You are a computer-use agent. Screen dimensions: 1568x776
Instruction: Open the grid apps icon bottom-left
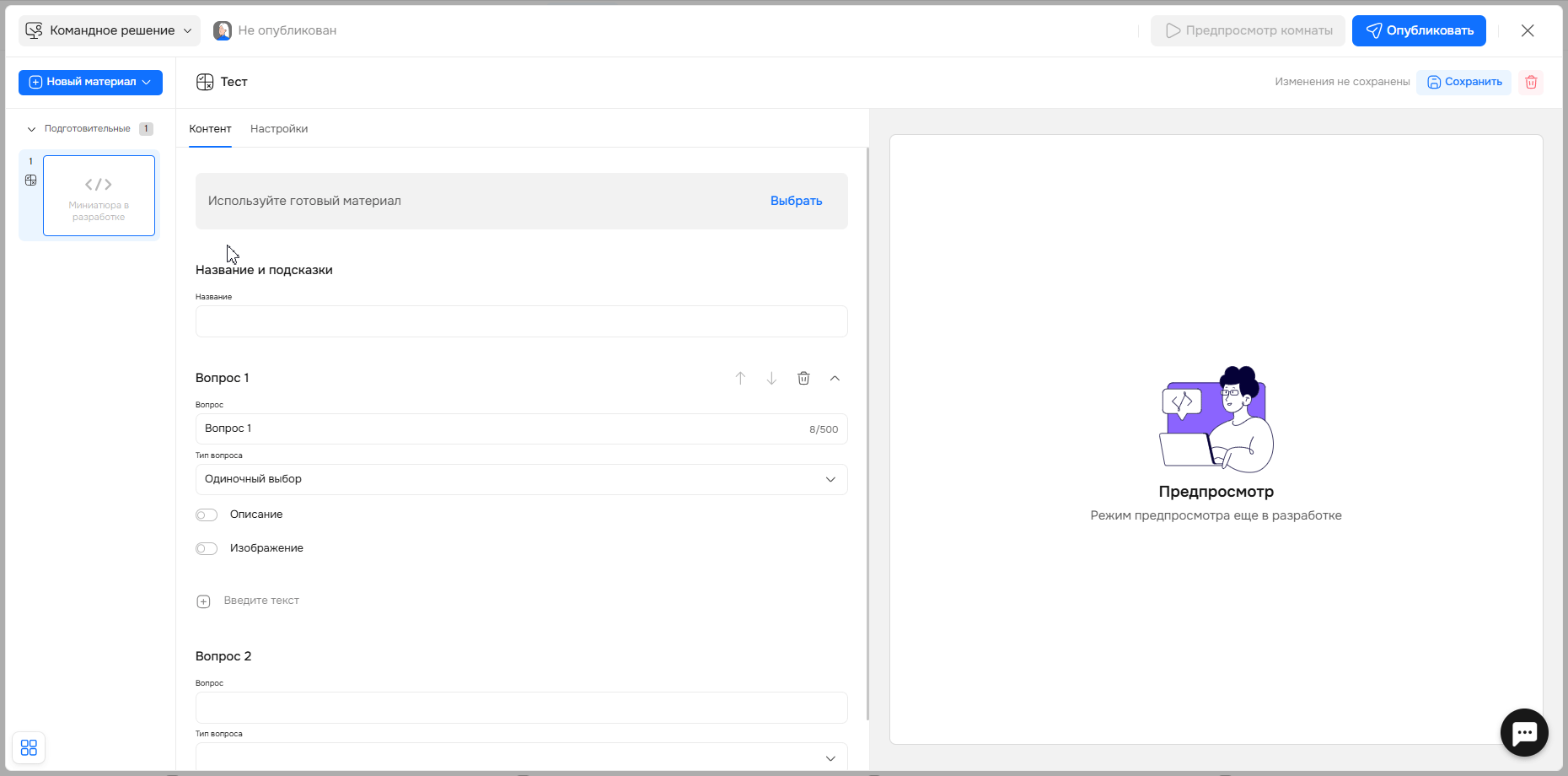pos(29,748)
